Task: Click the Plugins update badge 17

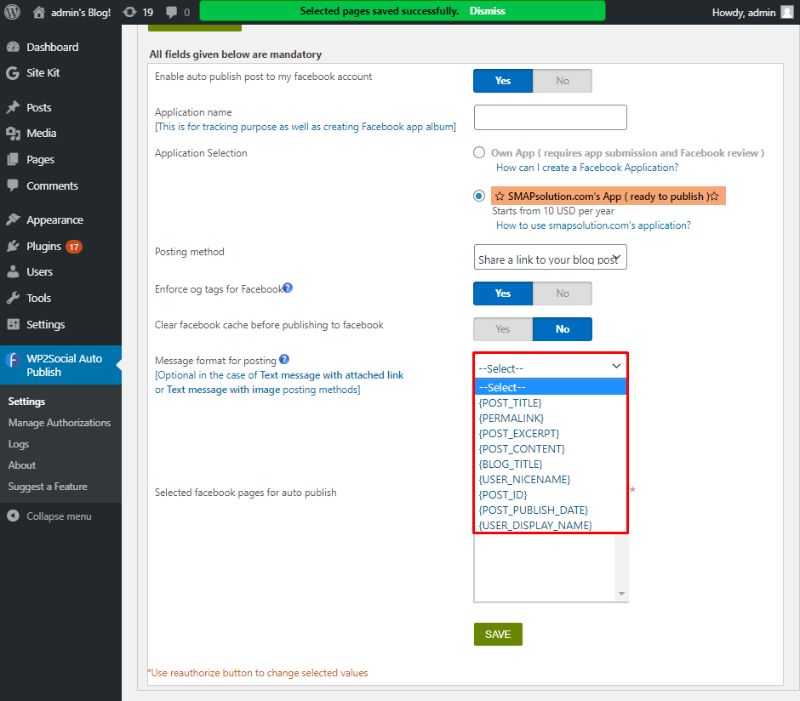Action: coord(74,247)
